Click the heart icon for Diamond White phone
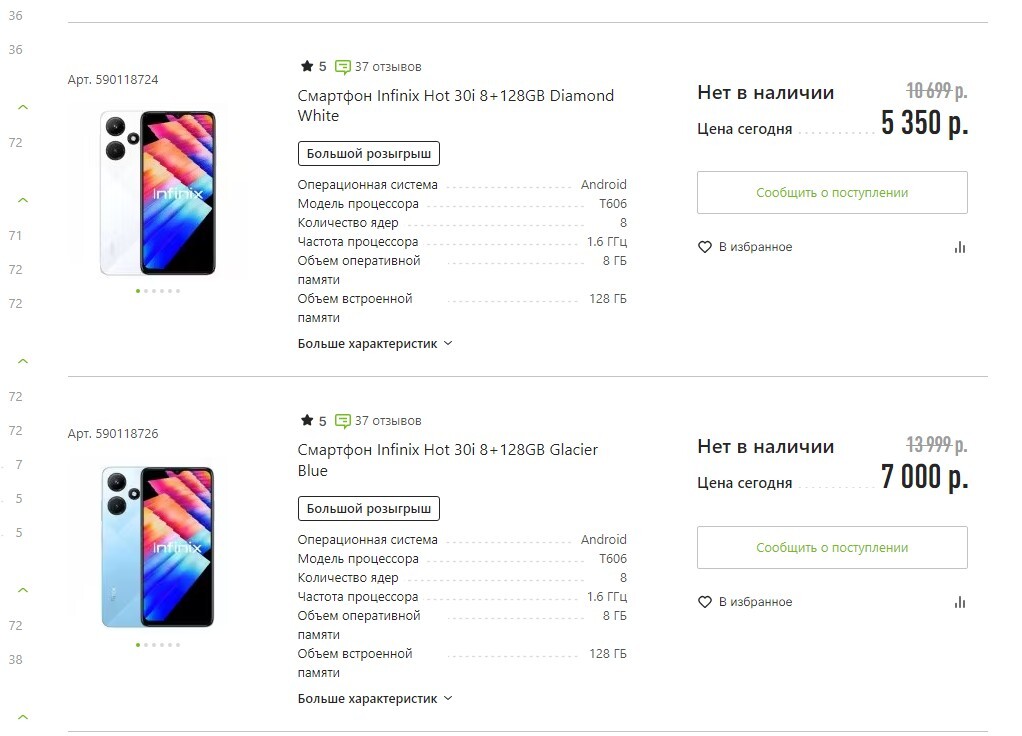Viewport: 1022px width, 736px height. coord(704,247)
